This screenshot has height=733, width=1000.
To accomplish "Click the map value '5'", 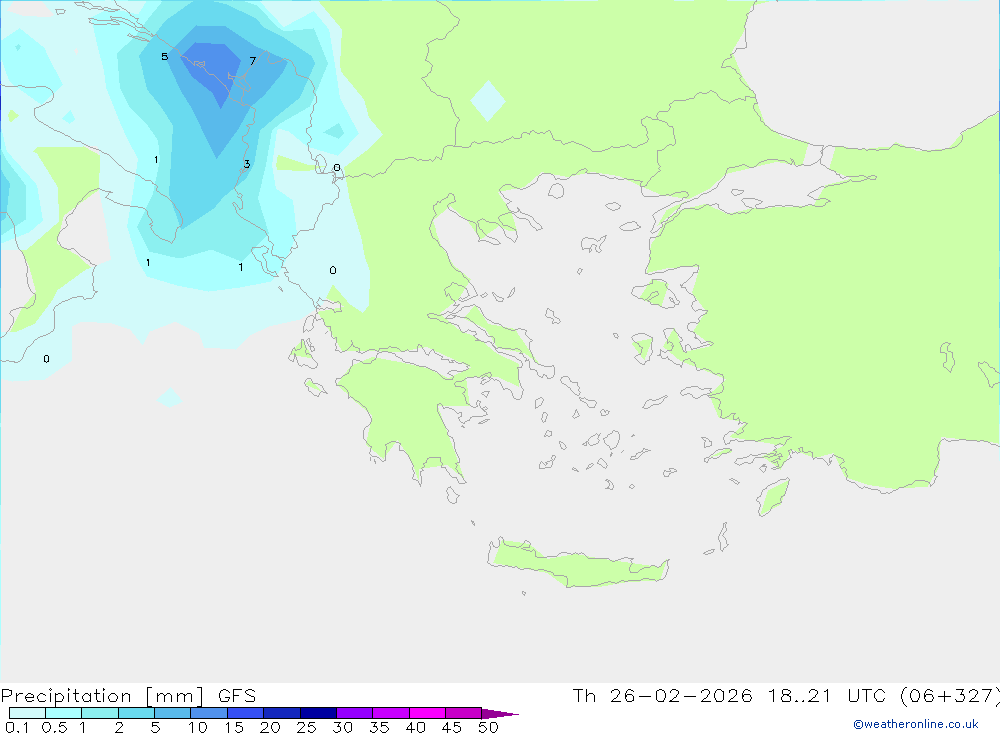I will coord(165,57).
